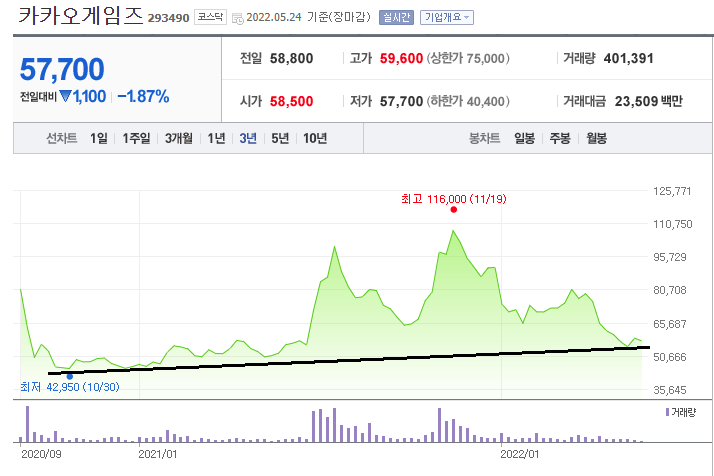This screenshot has height=476, width=714.
Task: Click the 50,666 y-axis label
Action: click(x=669, y=357)
